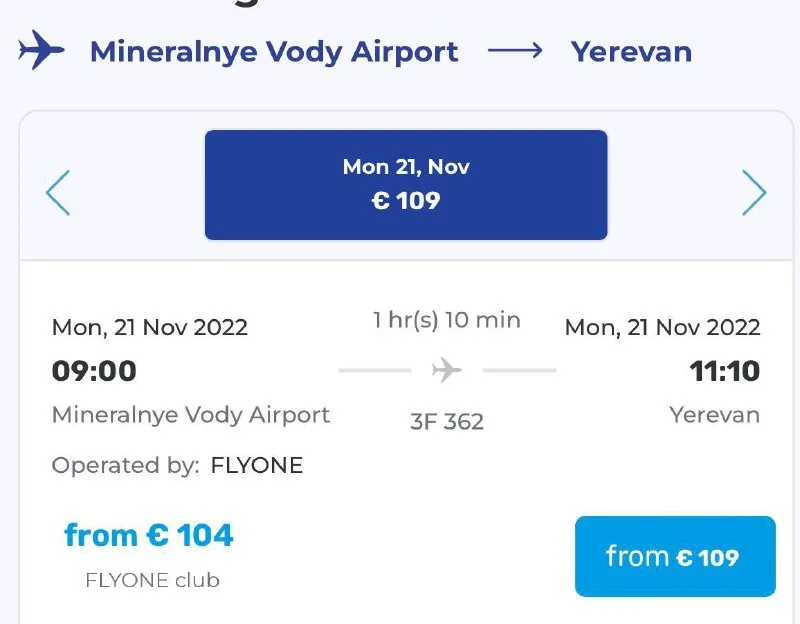Click the arrow between origin and destination

click(515, 51)
